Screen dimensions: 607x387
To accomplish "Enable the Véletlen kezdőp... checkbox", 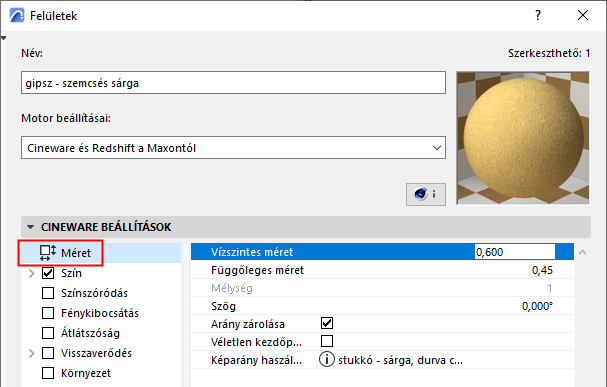I will point(327,341).
